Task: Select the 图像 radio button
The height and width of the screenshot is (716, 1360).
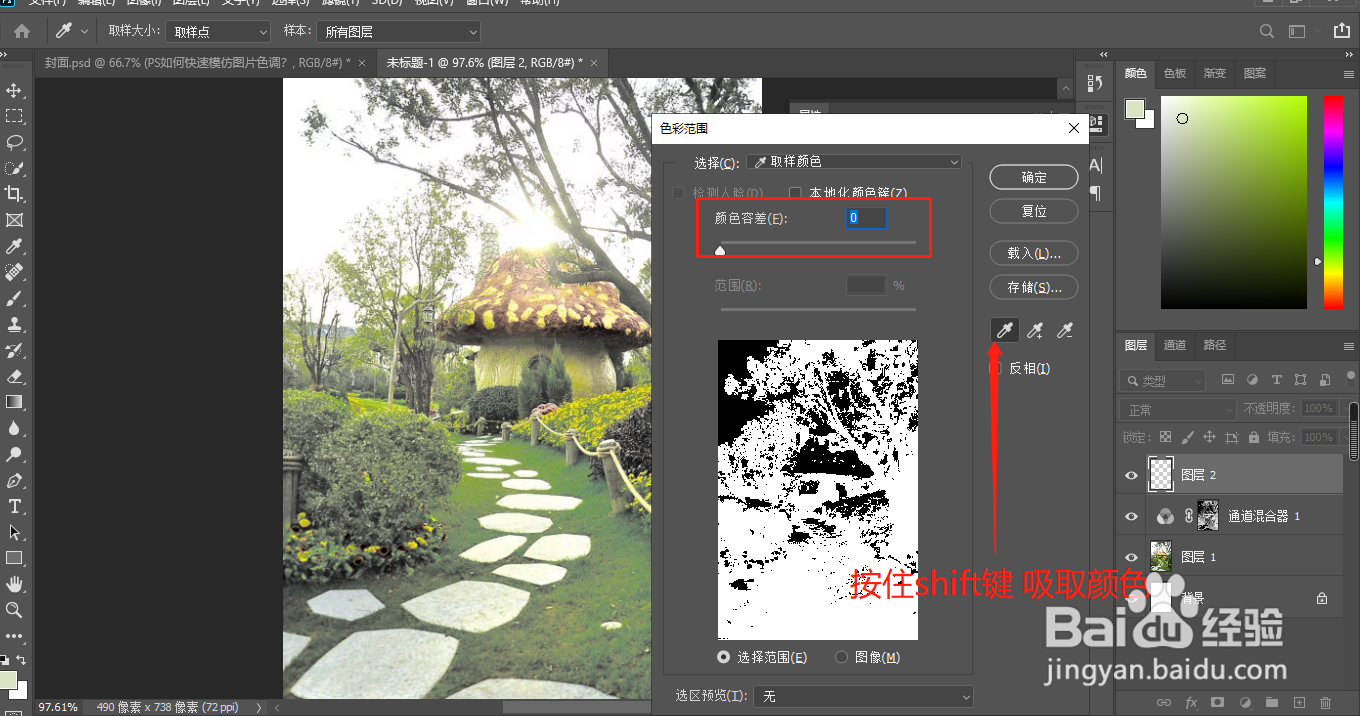Action: [841, 657]
